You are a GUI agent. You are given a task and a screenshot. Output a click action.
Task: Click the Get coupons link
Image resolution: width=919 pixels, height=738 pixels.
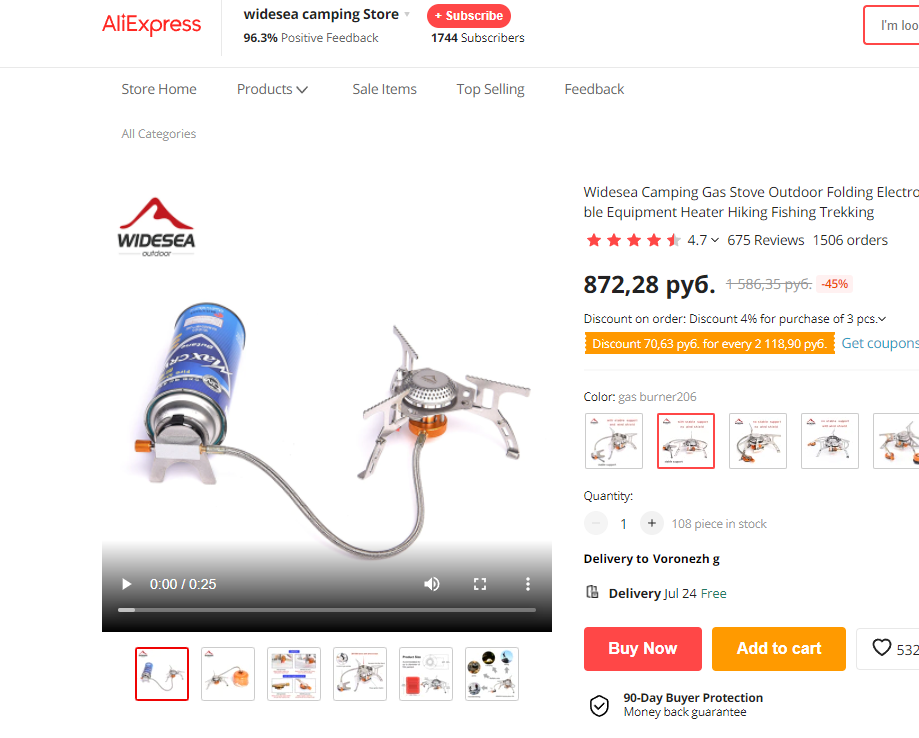(x=880, y=344)
